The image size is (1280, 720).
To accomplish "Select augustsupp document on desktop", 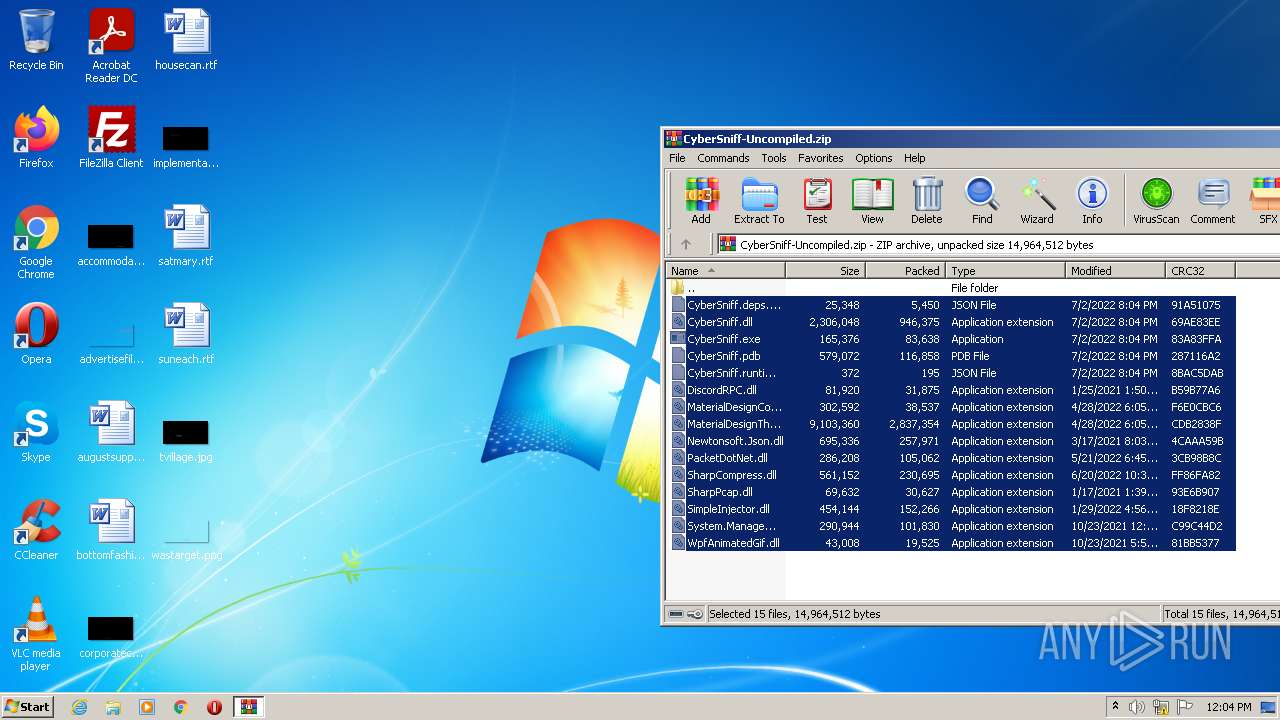I will click(x=111, y=432).
